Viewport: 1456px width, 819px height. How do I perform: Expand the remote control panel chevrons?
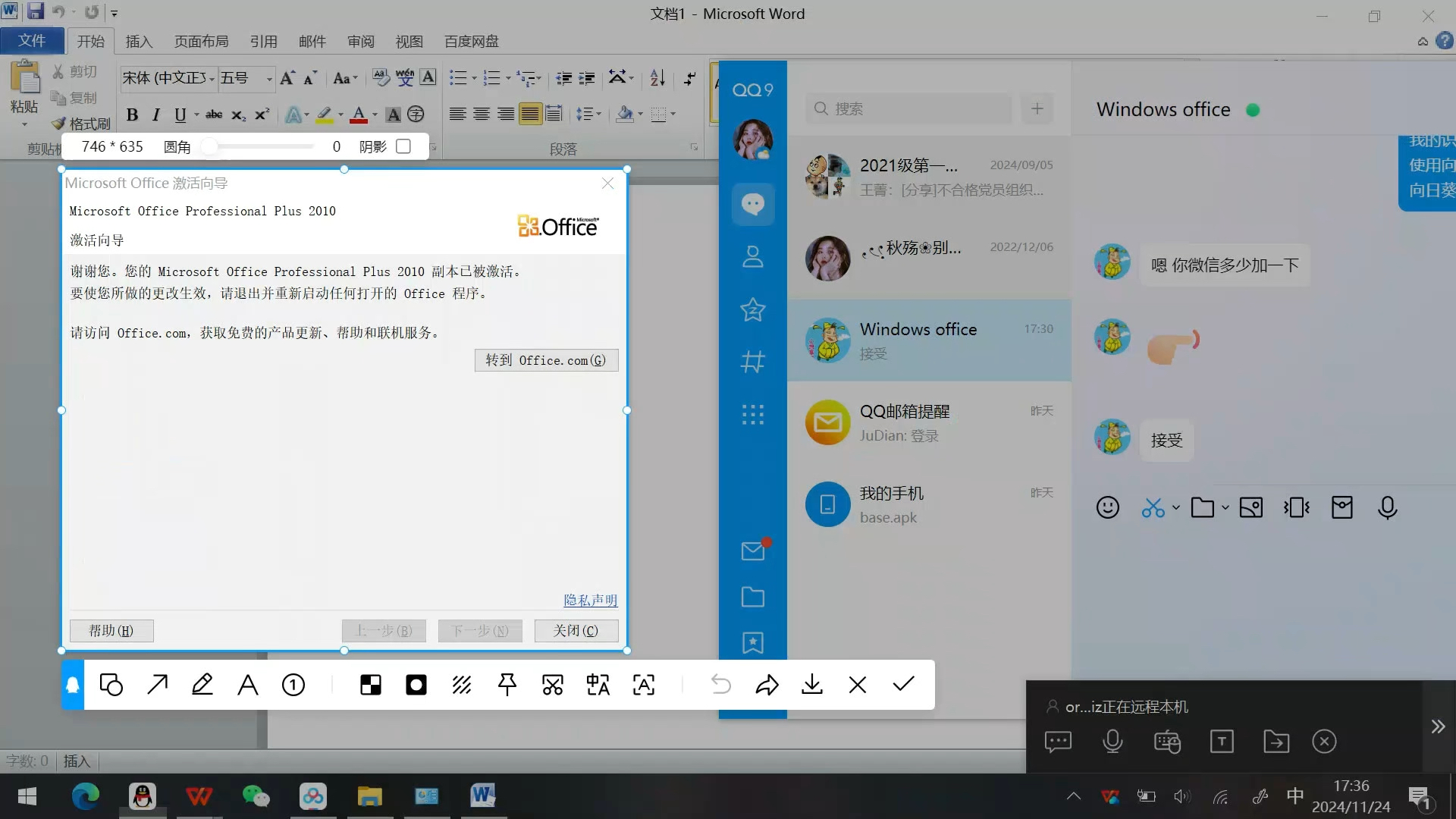coord(1438,726)
